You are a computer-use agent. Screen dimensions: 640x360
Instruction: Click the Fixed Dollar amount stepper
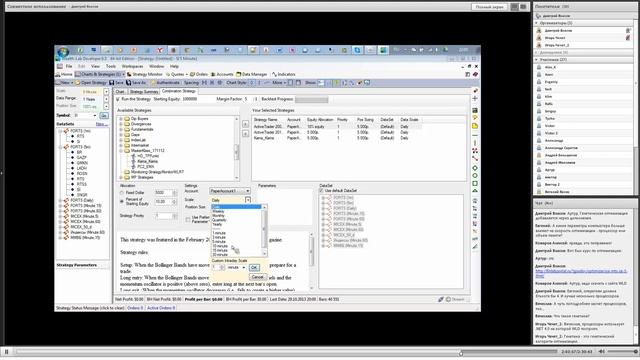pyautogui.click(x=175, y=193)
